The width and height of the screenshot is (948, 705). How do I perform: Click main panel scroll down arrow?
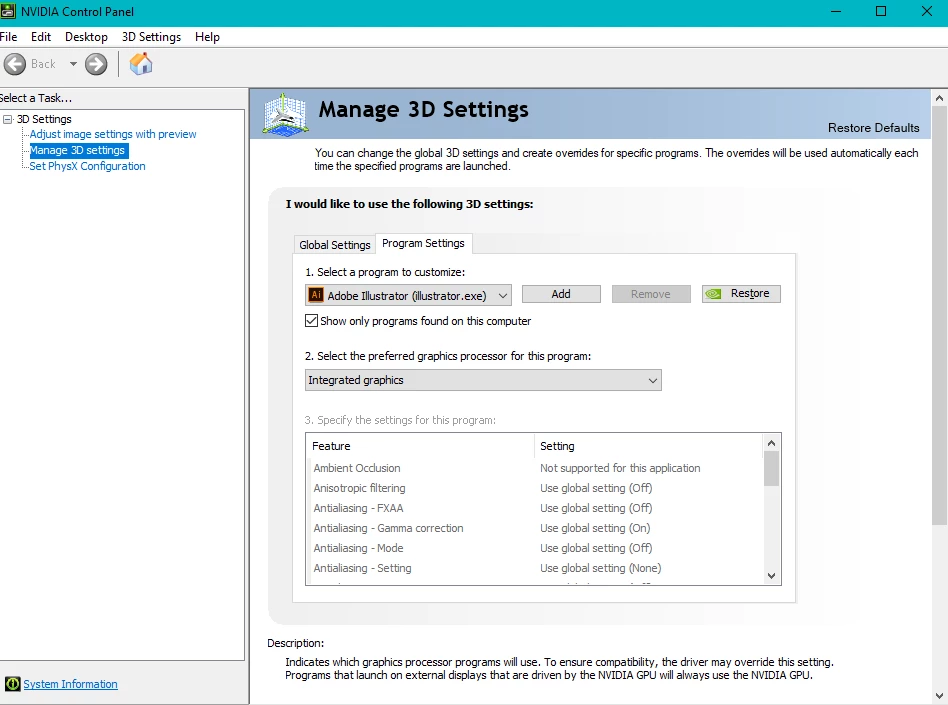pyautogui.click(x=939, y=696)
